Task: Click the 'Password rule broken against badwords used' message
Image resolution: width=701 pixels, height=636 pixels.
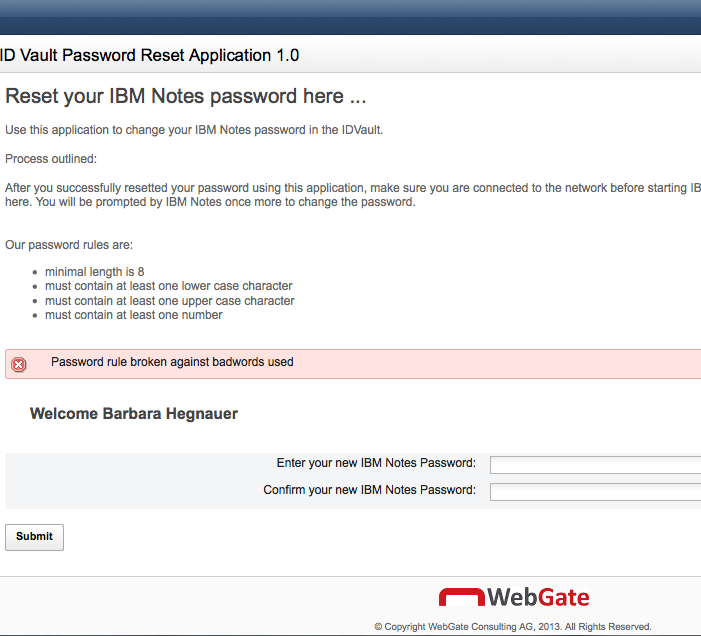Action: (172, 362)
